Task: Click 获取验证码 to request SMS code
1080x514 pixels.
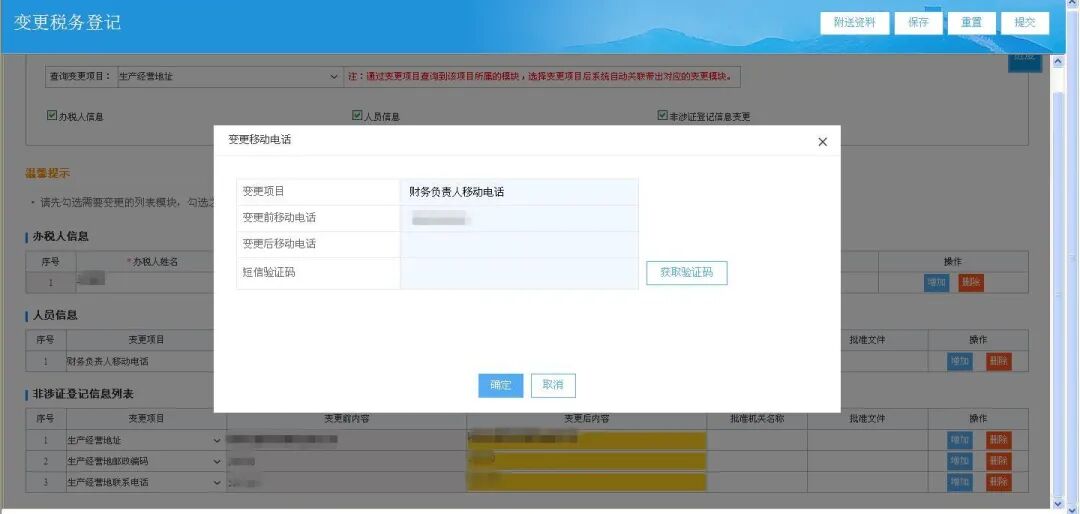Action: click(687, 273)
